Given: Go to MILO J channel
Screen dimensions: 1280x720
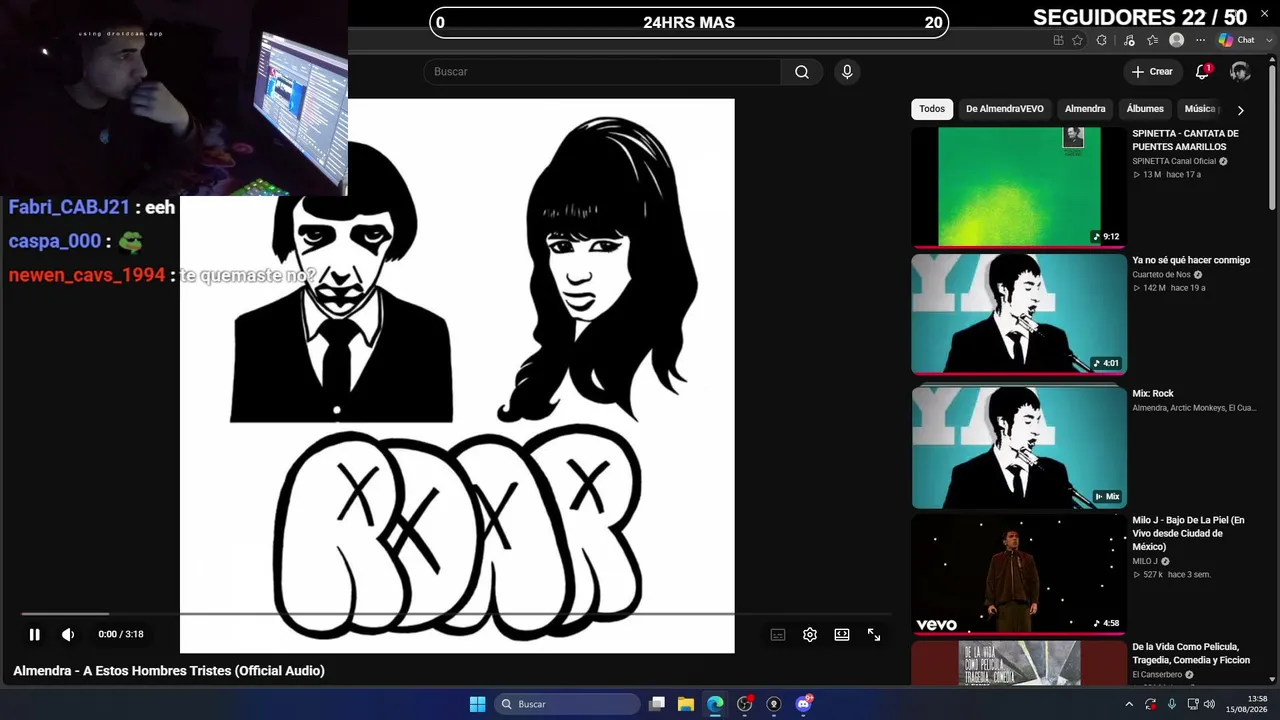Looking at the screenshot, I should point(1145,561).
